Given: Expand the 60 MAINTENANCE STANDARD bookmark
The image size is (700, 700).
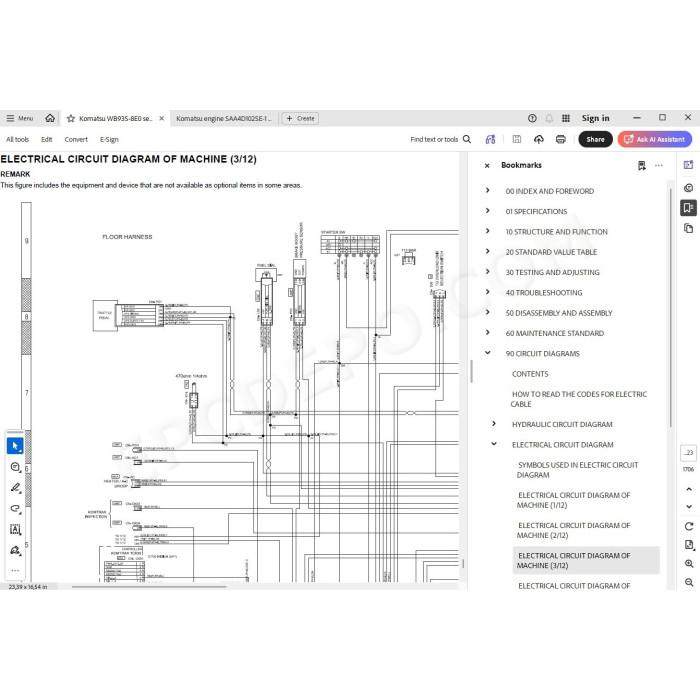Looking at the screenshot, I should tap(488, 333).
